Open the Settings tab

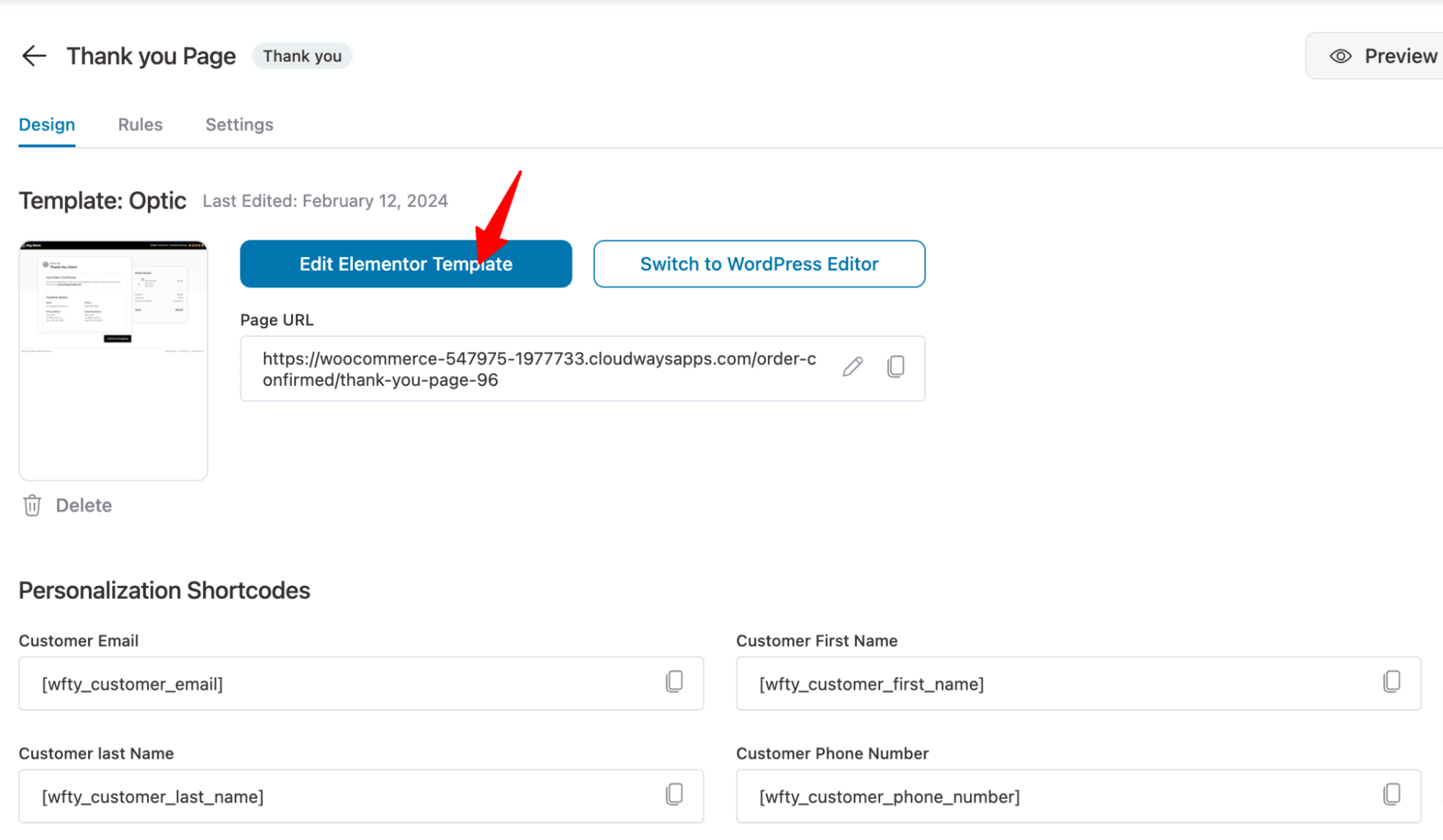point(239,124)
